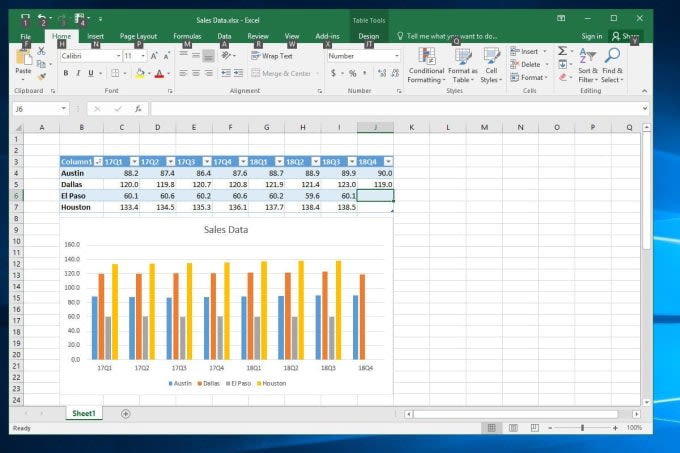Open the Column1 header filter dropdown
This screenshot has width=680, height=453.
pyautogui.click(x=98, y=162)
